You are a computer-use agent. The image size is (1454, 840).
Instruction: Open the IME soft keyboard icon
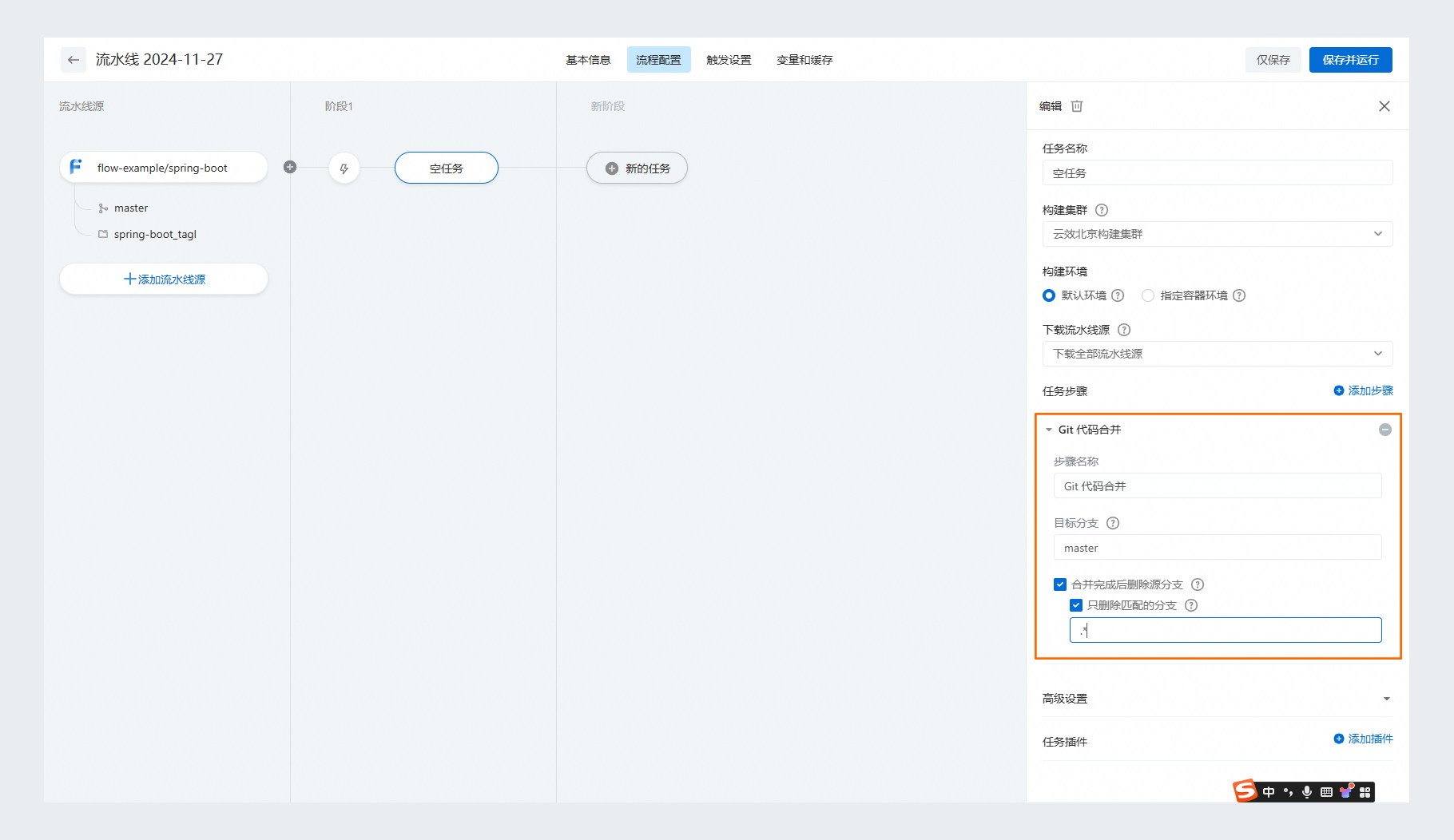pos(1326,792)
